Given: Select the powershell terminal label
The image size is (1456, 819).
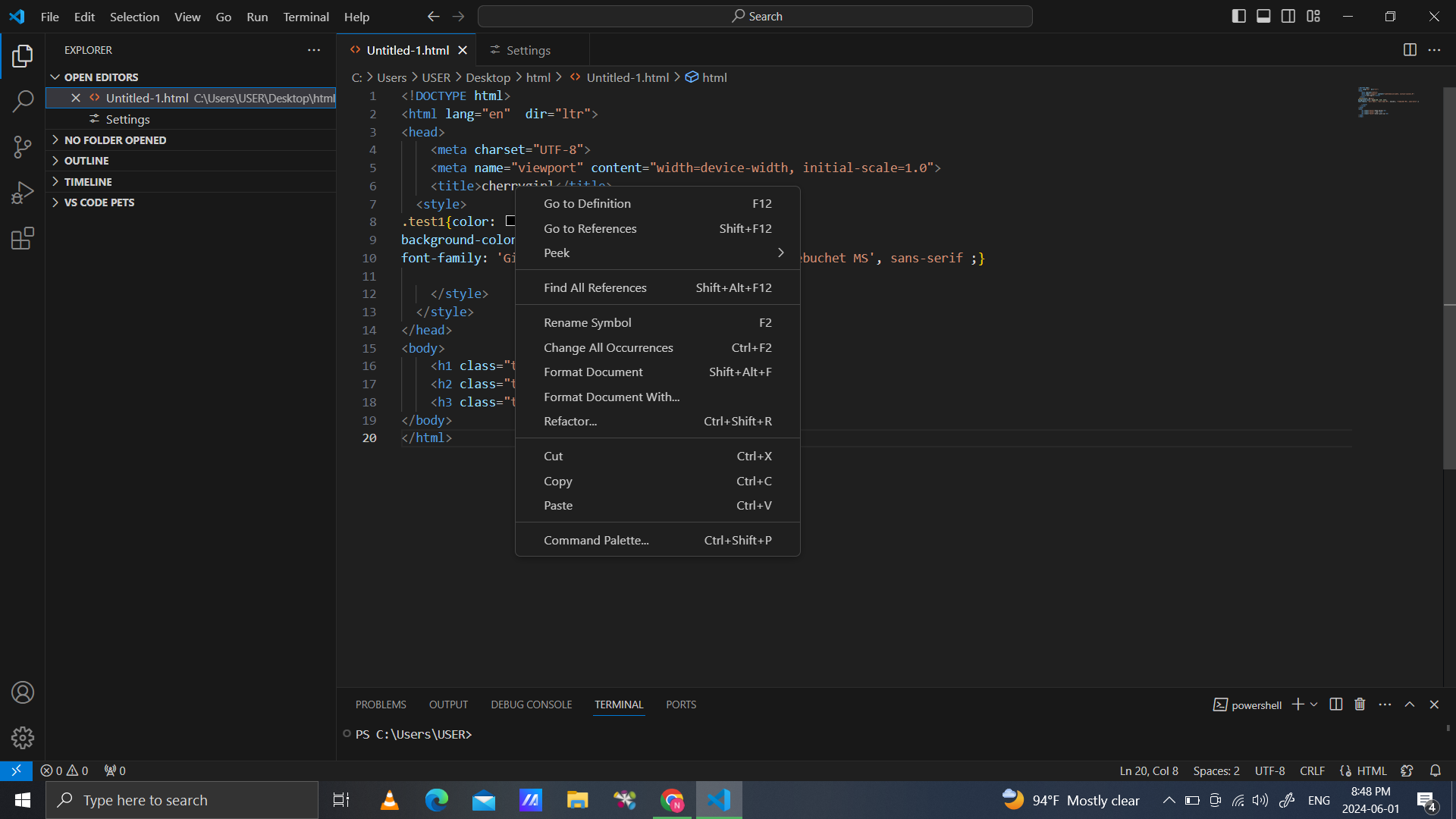Looking at the screenshot, I should pos(1247,704).
